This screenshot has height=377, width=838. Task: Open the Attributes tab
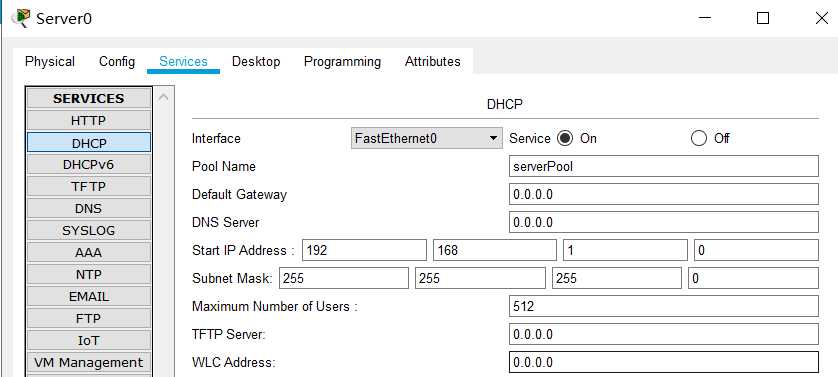tap(432, 61)
